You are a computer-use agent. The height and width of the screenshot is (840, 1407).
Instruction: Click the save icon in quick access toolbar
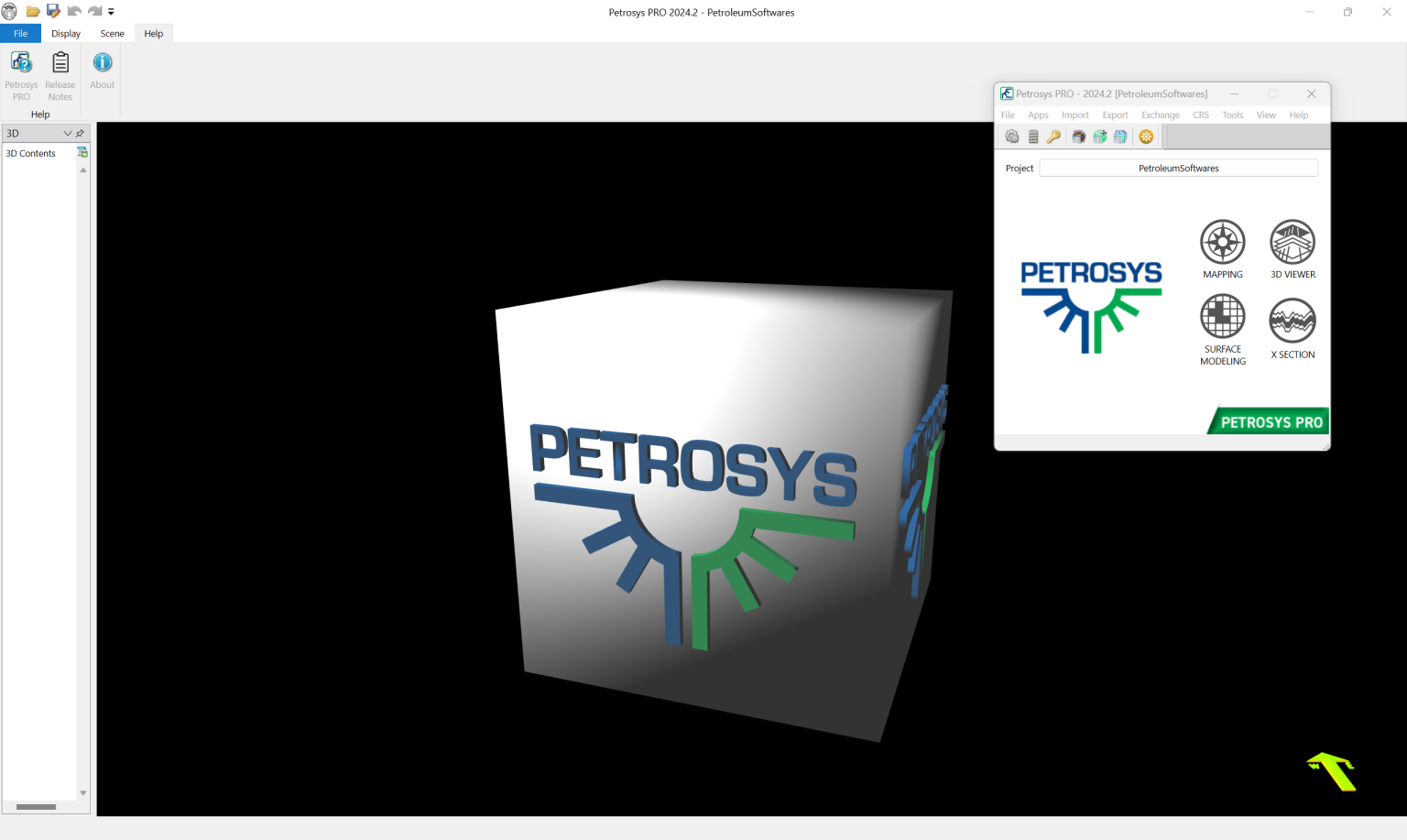click(53, 12)
